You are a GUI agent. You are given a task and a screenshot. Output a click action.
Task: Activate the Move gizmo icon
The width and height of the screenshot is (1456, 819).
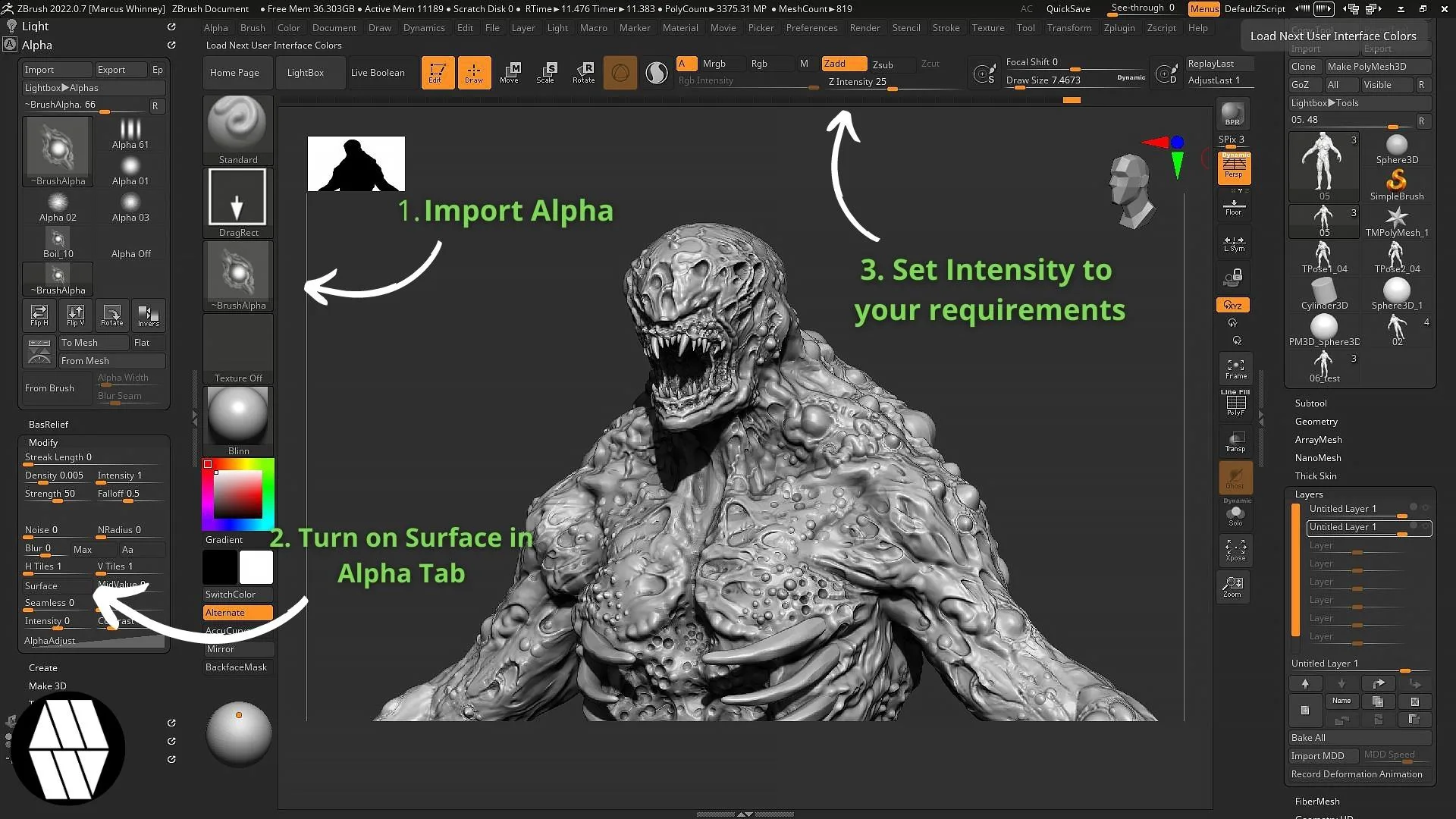[x=511, y=72]
